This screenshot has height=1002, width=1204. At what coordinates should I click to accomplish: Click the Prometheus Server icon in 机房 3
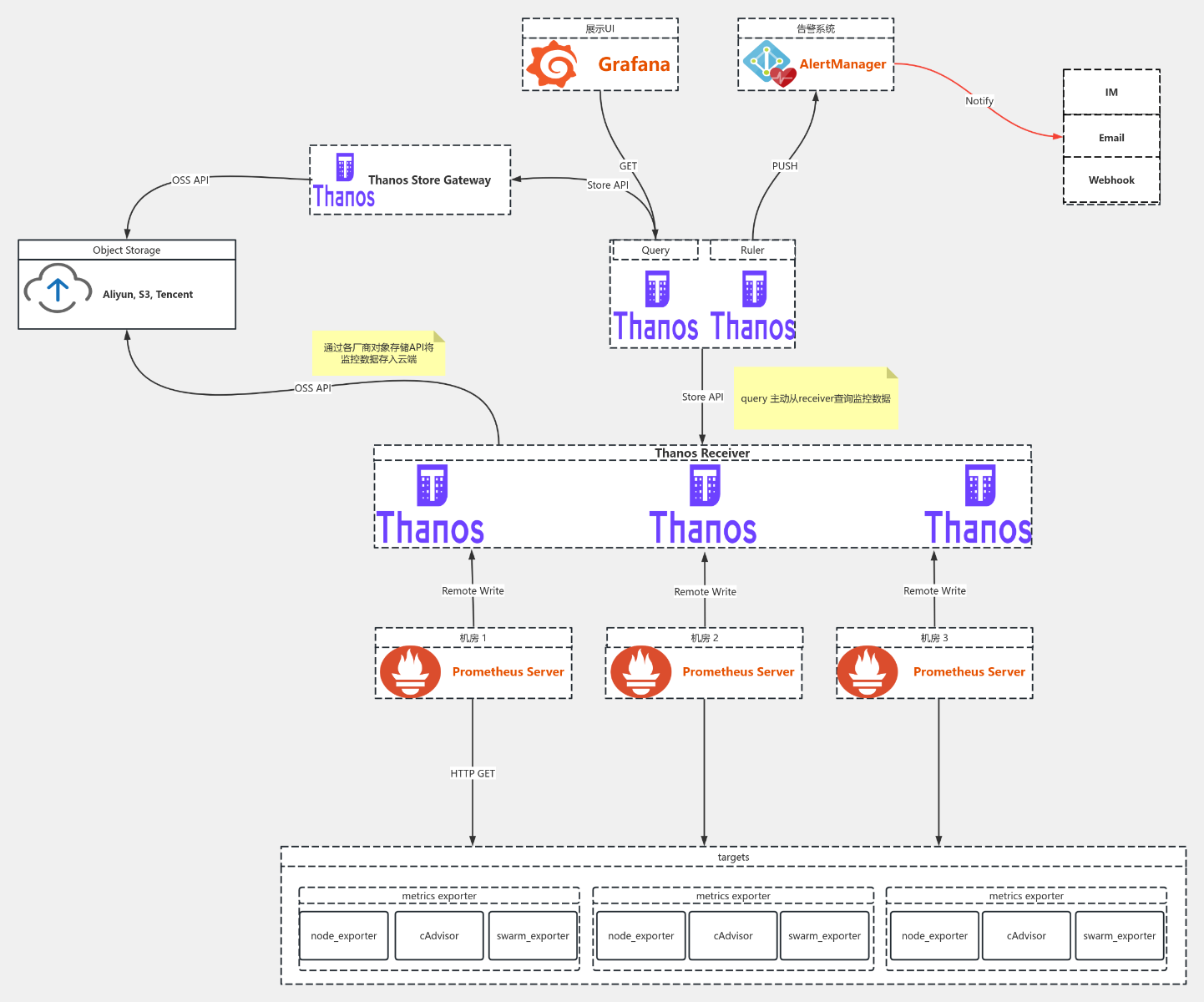tap(868, 671)
